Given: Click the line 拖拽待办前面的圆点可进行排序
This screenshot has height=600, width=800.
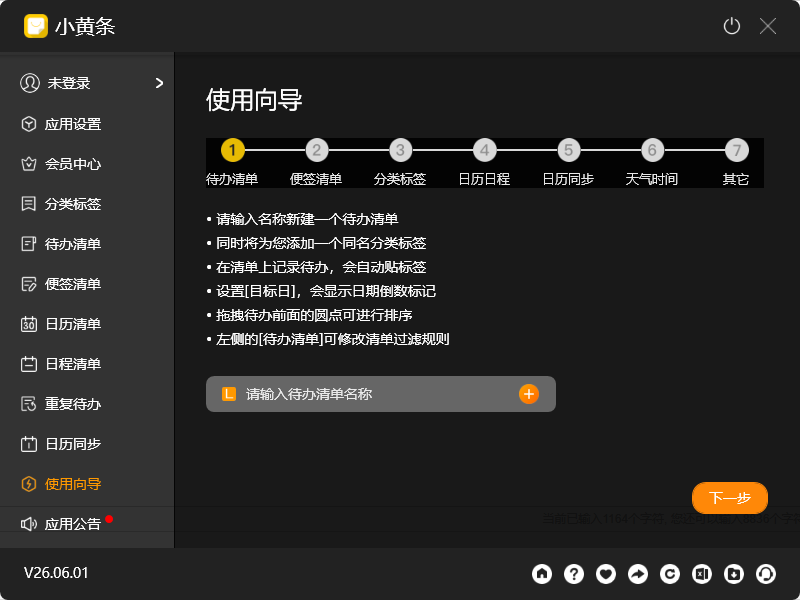Looking at the screenshot, I should click(x=314, y=315).
